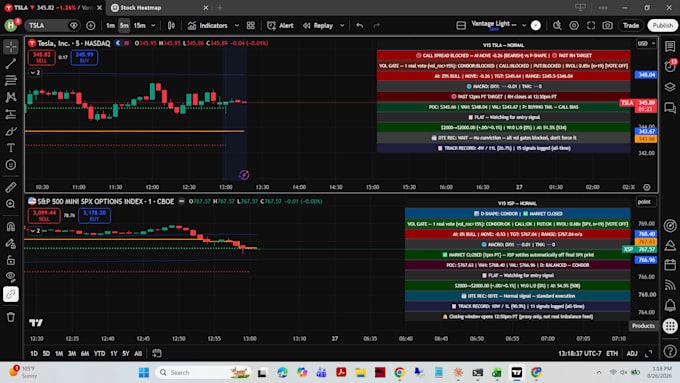The height and width of the screenshot is (383, 680).
Task: Open the USD currency dropdown
Action: click(646, 43)
